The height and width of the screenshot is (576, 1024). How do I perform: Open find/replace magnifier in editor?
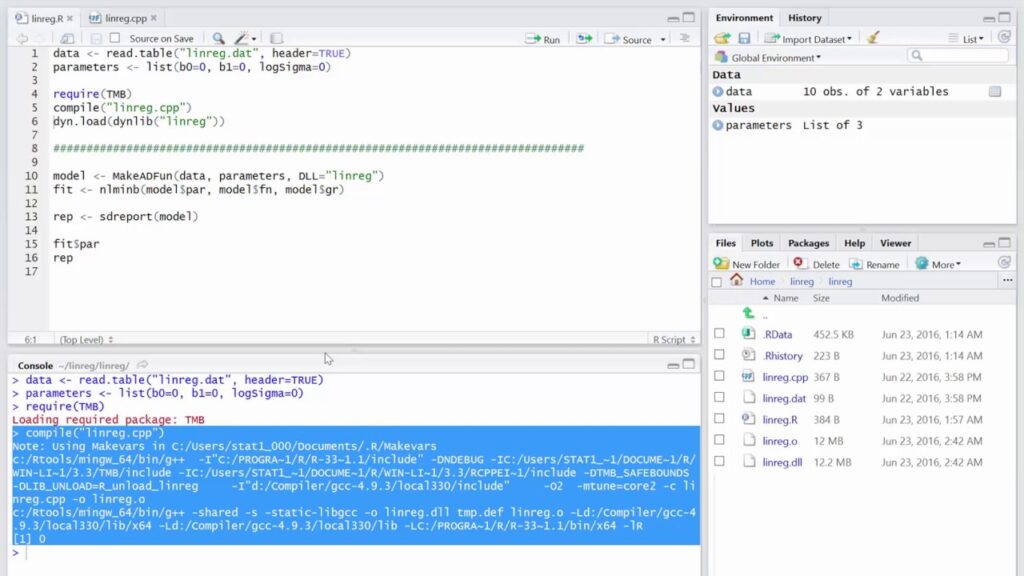pos(219,39)
